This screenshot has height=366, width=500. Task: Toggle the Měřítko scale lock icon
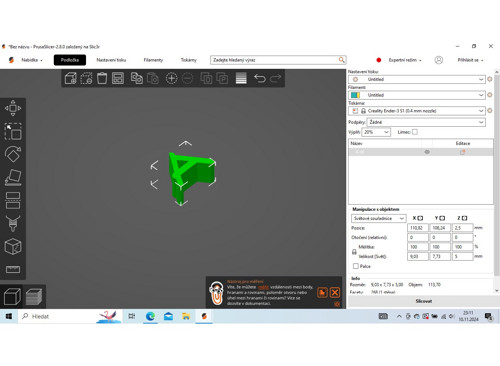point(354,252)
